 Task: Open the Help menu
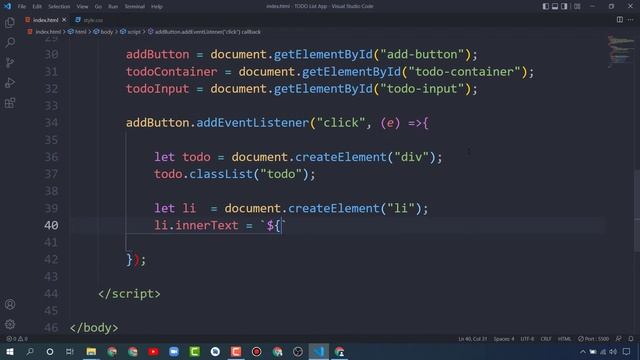157,7
